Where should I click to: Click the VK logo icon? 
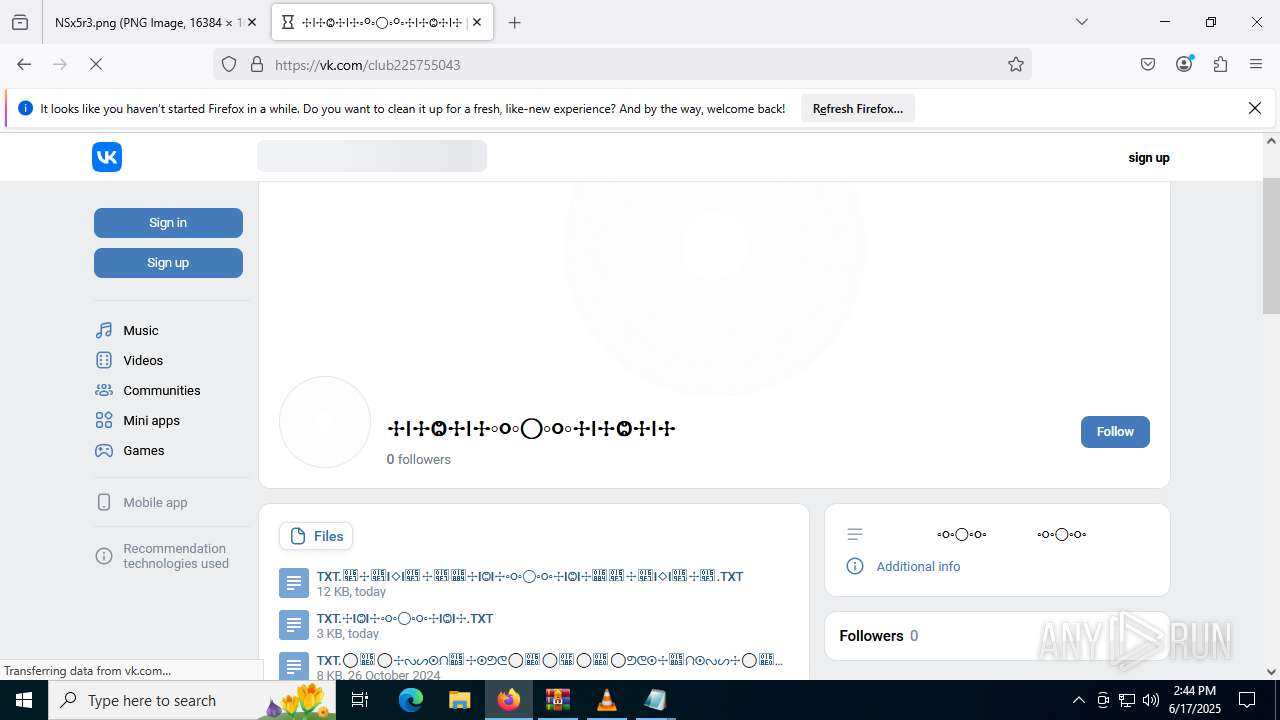107,157
